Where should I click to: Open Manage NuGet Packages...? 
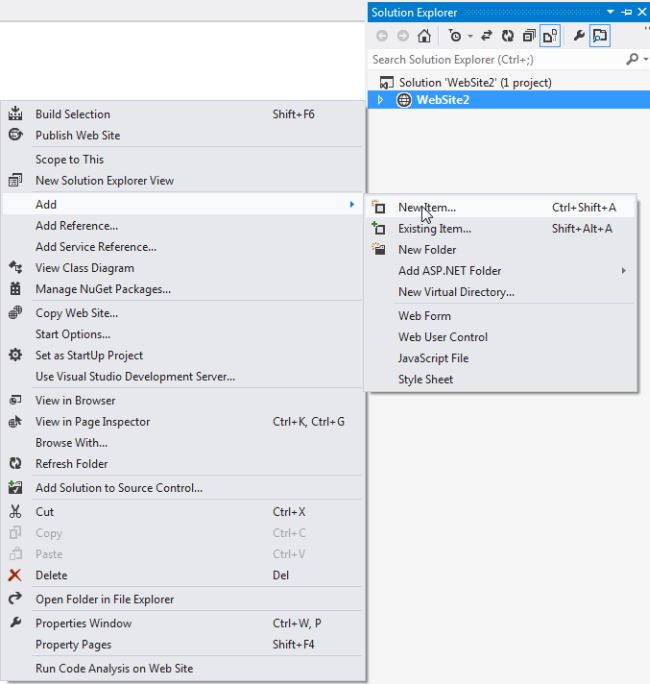[183, 289]
